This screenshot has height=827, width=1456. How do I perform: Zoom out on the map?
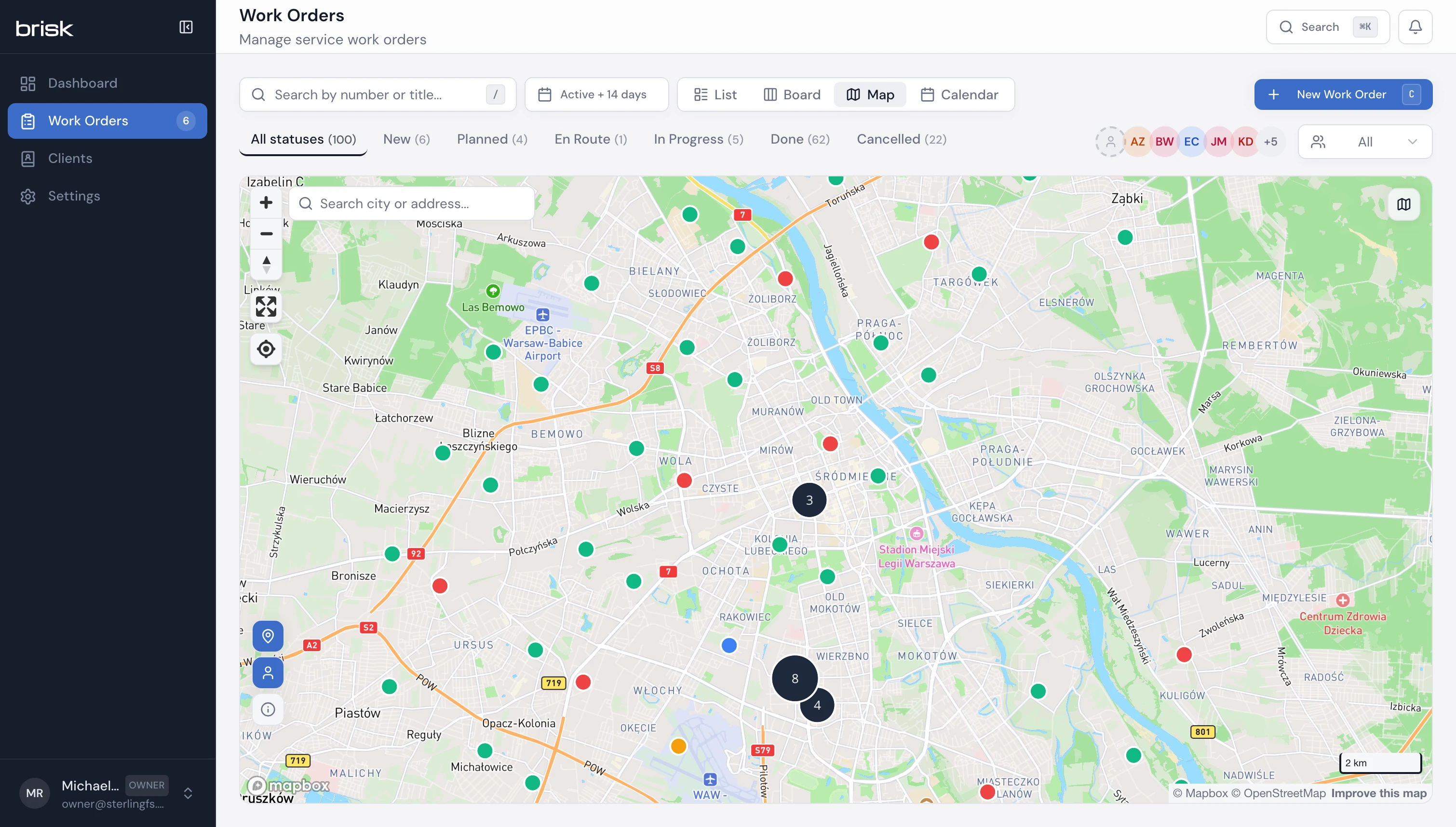pos(266,233)
